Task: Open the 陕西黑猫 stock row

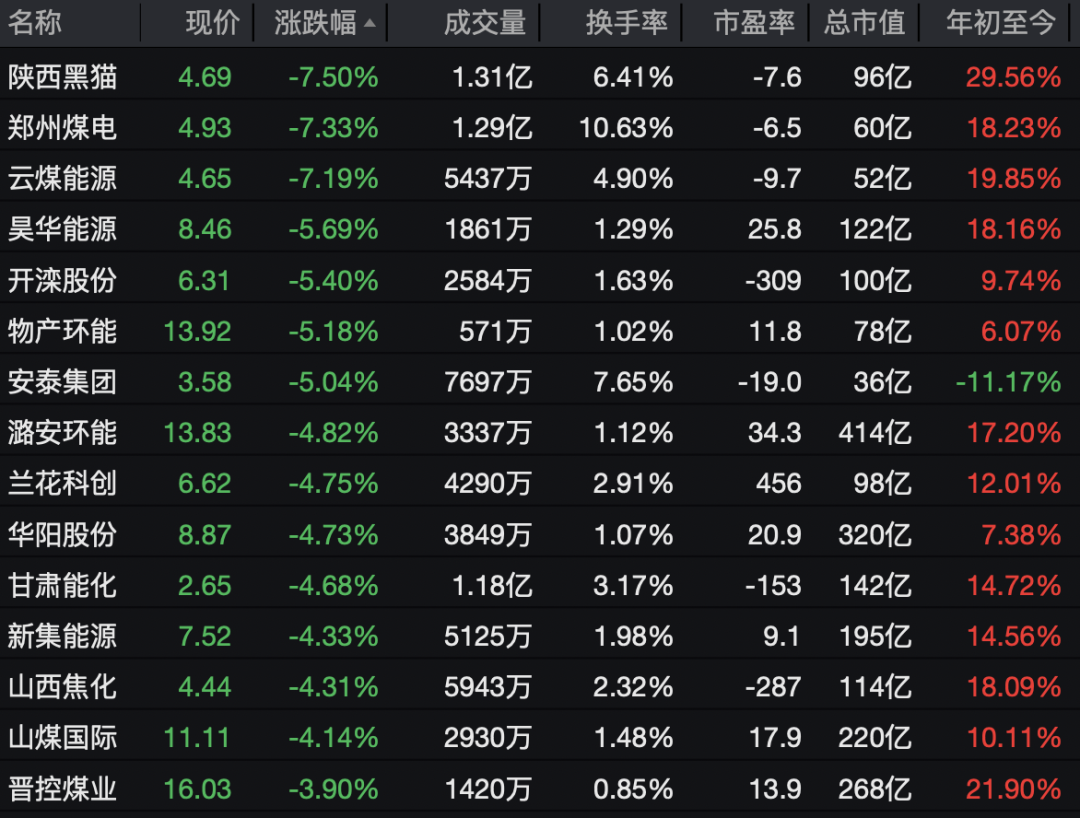Action: (x=62, y=77)
